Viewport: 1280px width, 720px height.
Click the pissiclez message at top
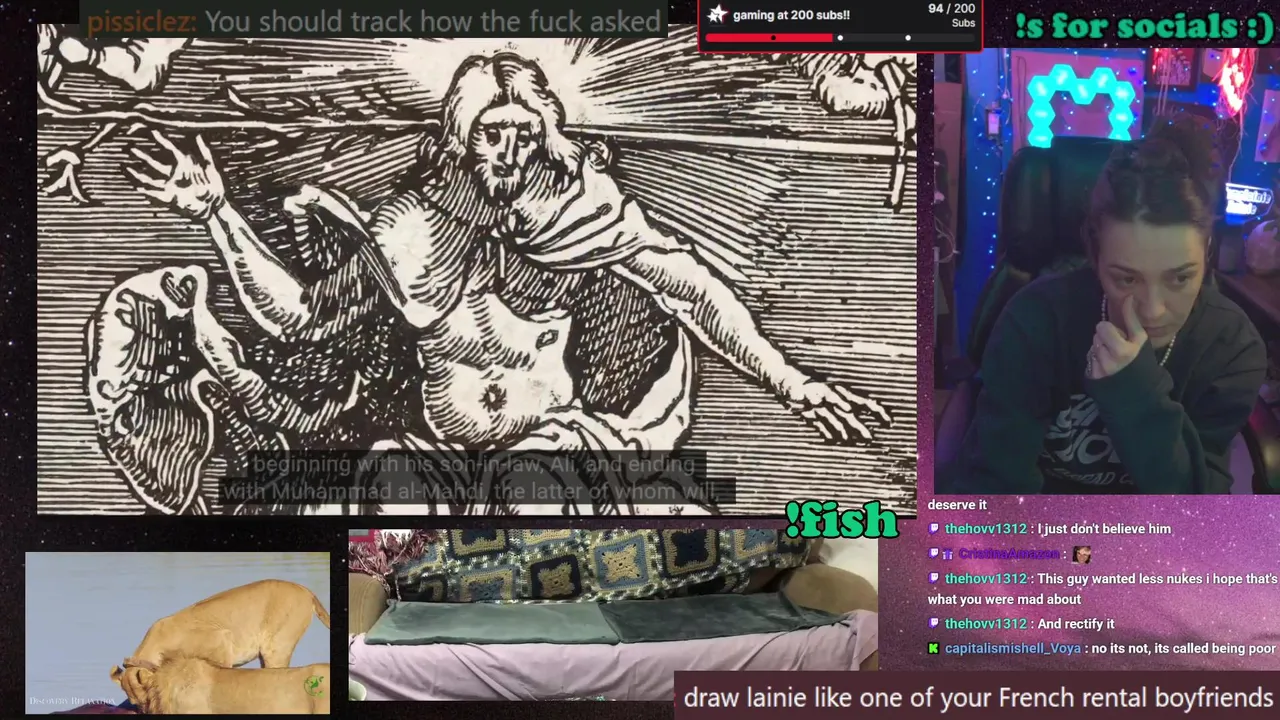(374, 21)
